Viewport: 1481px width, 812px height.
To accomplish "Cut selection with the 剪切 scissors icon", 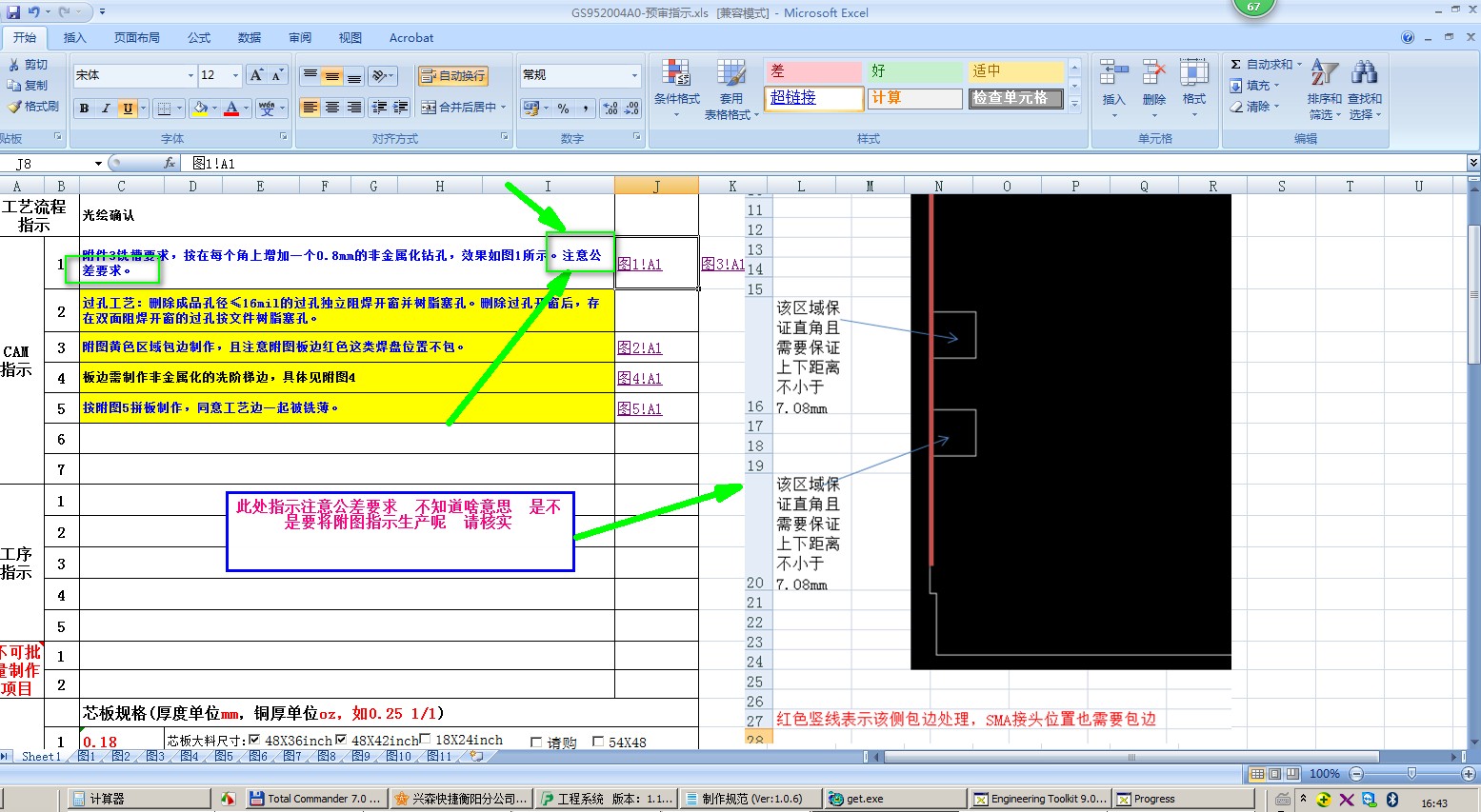I will (x=14, y=65).
